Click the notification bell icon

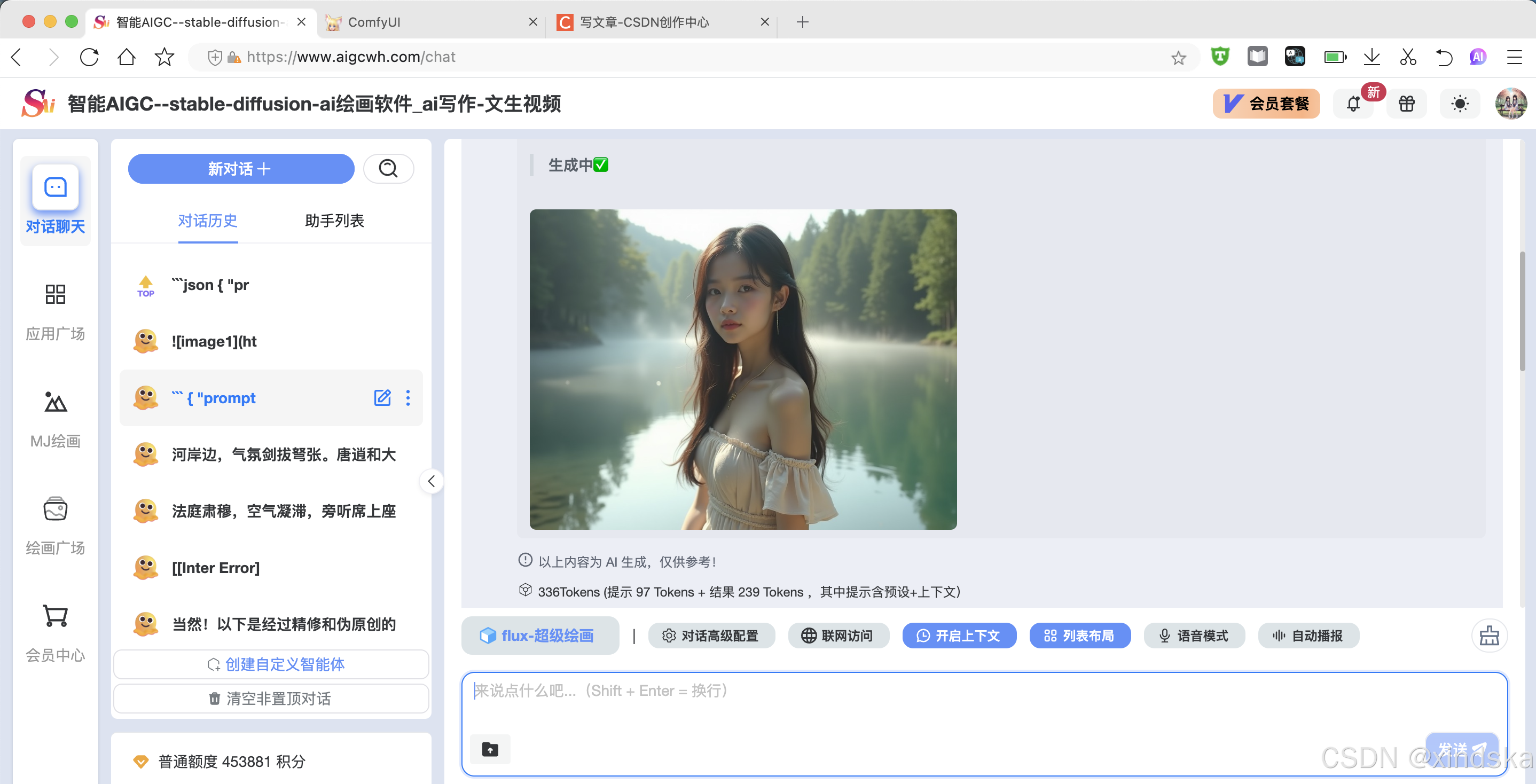click(1353, 104)
